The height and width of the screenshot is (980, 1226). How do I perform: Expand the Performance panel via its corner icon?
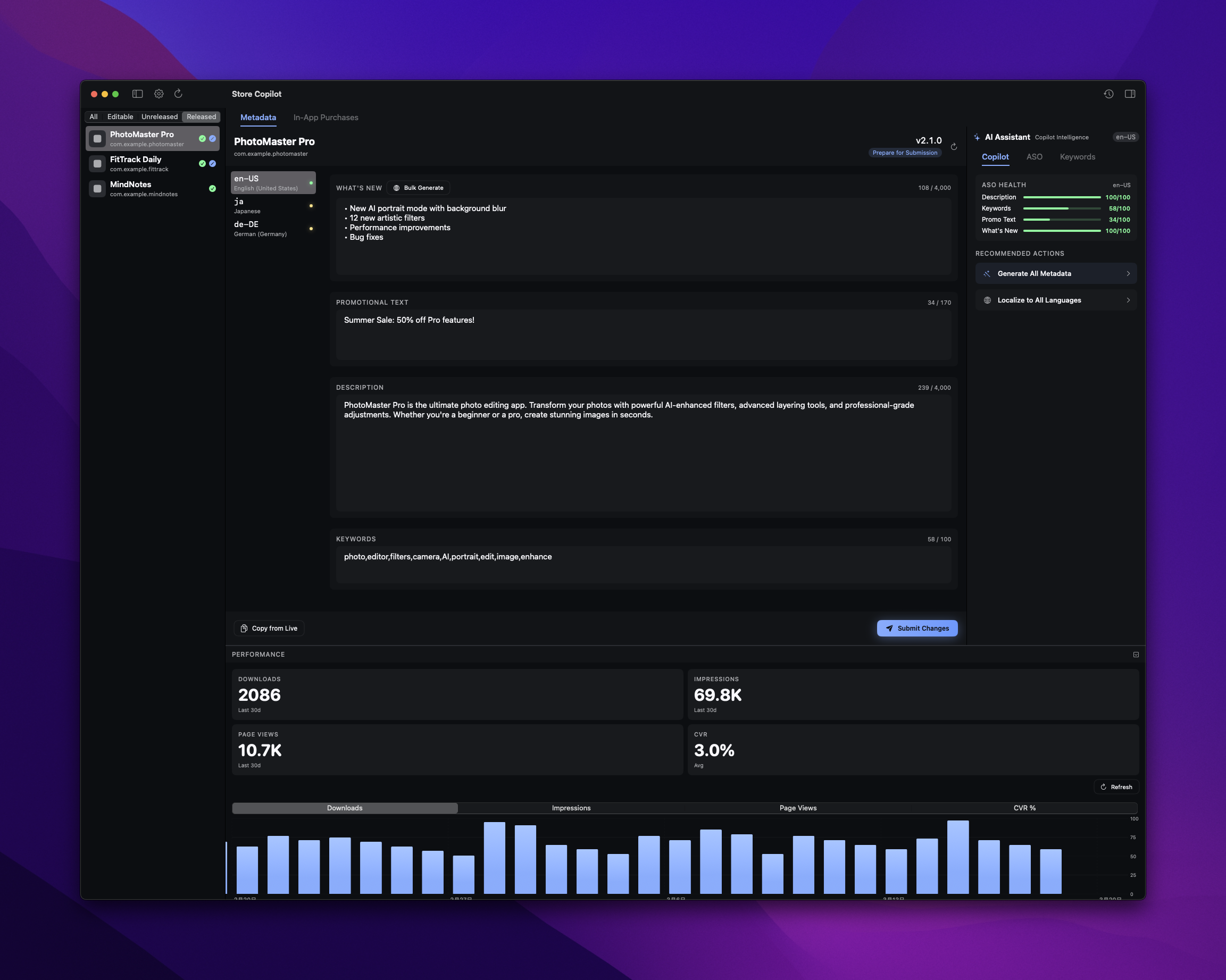click(x=1135, y=654)
